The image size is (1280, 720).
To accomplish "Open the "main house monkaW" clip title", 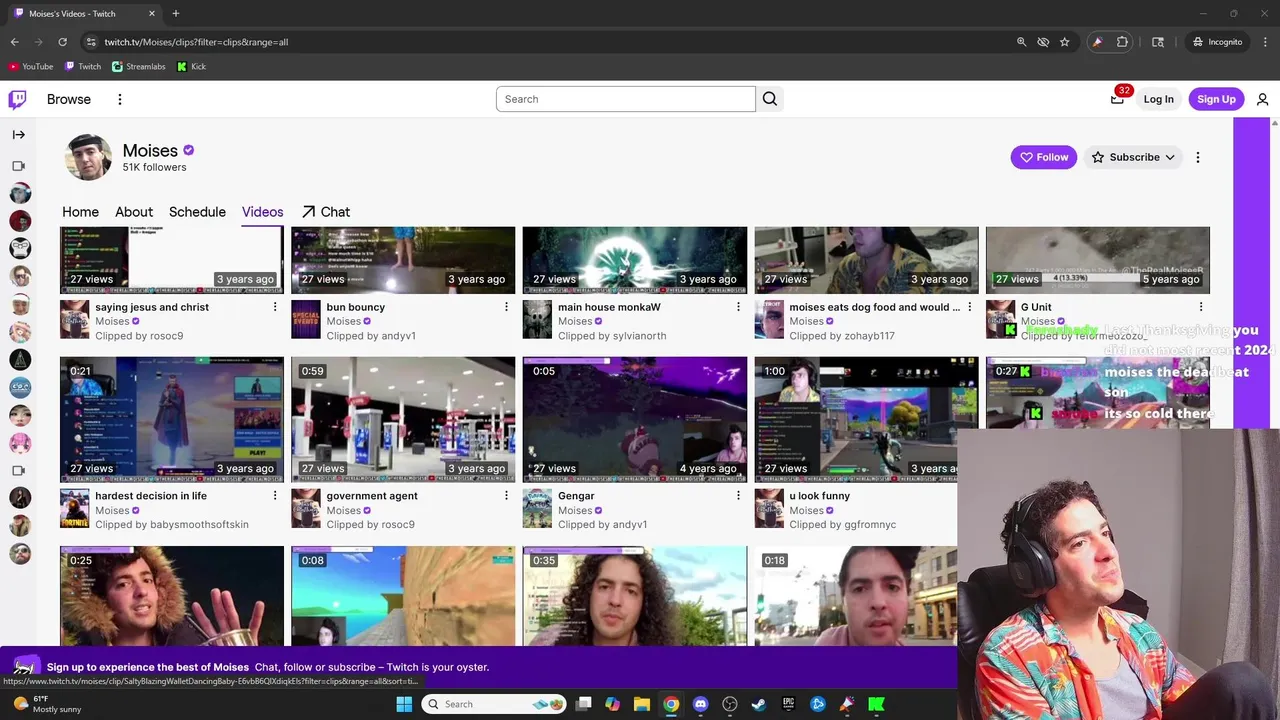I will tap(609, 307).
